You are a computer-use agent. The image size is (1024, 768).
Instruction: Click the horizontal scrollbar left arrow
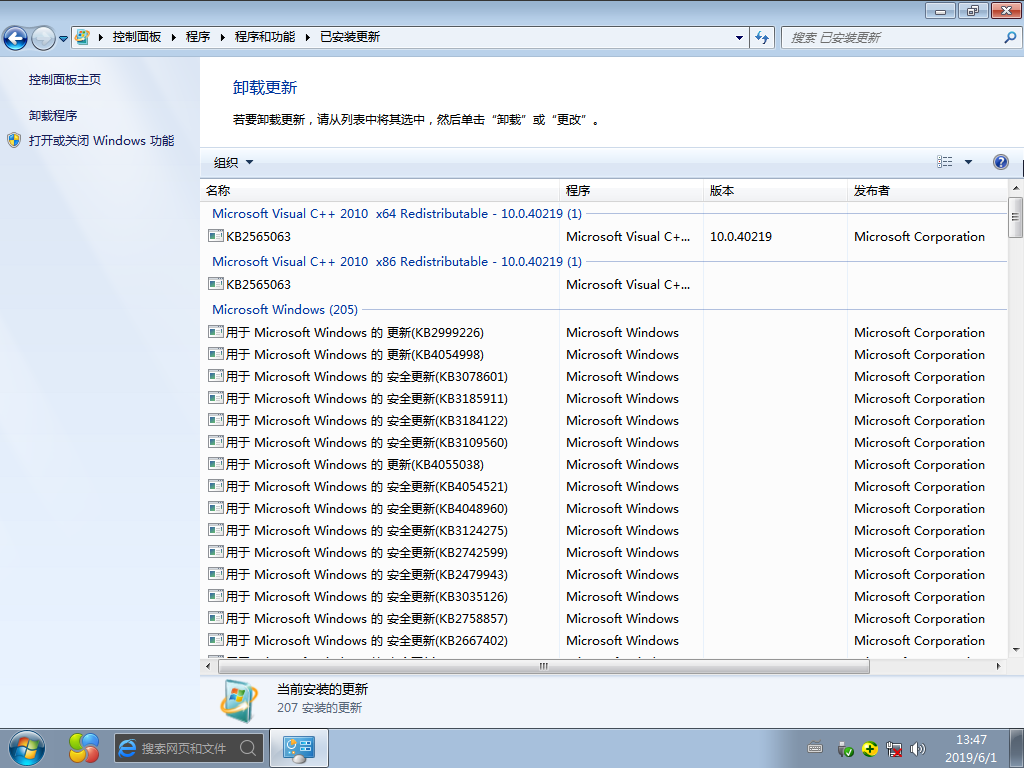click(x=208, y=666)
